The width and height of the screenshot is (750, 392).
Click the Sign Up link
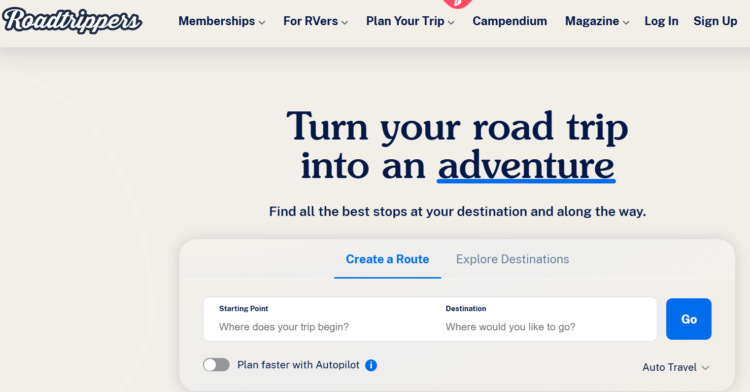pyautogui.click(x=715, y=22)
